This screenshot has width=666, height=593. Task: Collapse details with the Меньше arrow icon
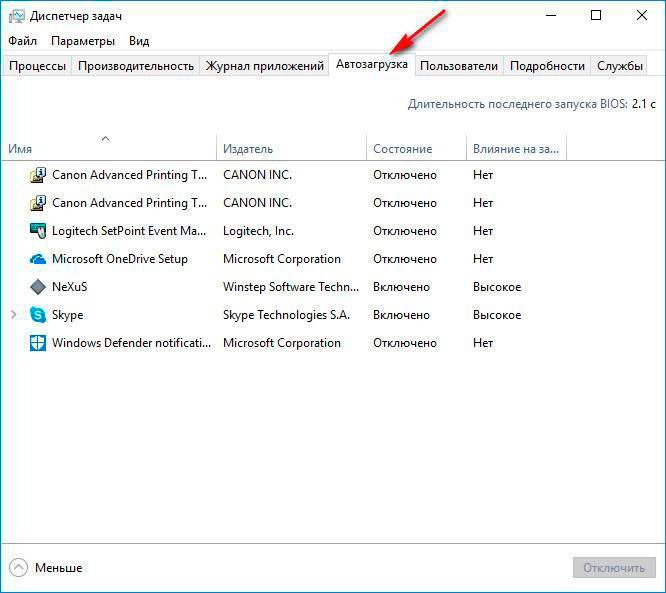18,568
